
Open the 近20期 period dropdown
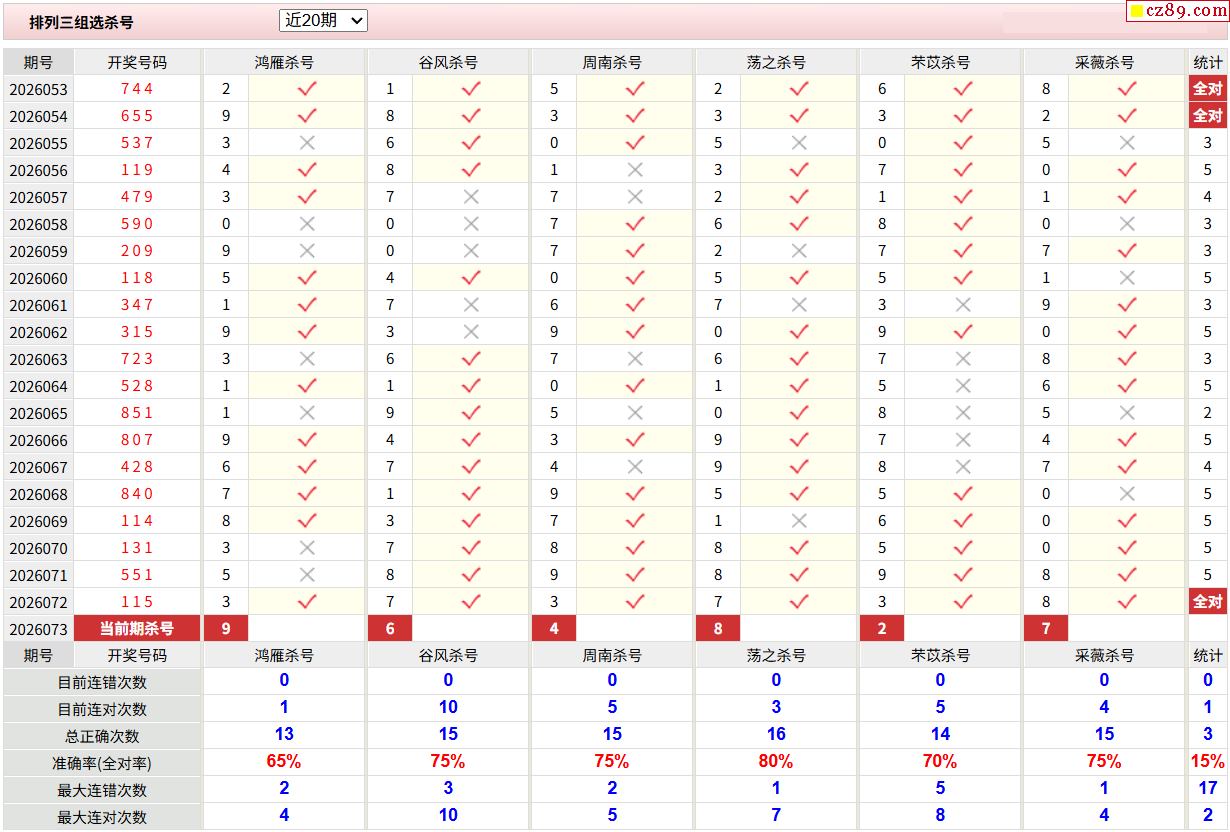pos(323,20)
